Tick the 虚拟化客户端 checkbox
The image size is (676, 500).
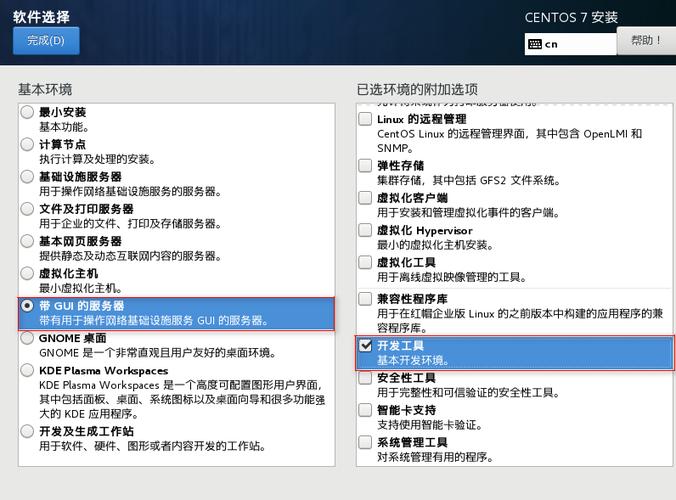(x=365, y=198)
